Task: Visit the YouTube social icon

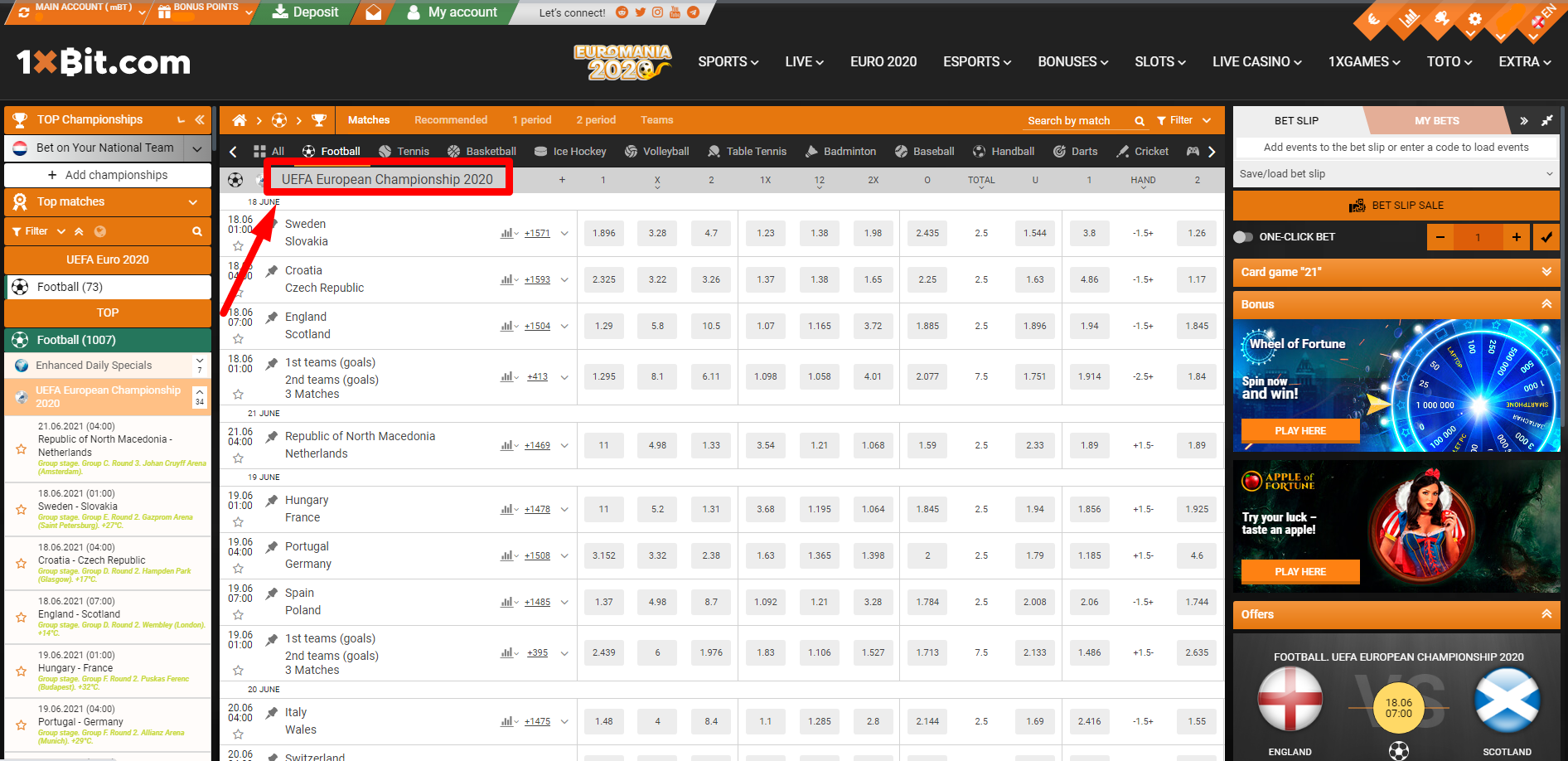Action: coord(675,12)
